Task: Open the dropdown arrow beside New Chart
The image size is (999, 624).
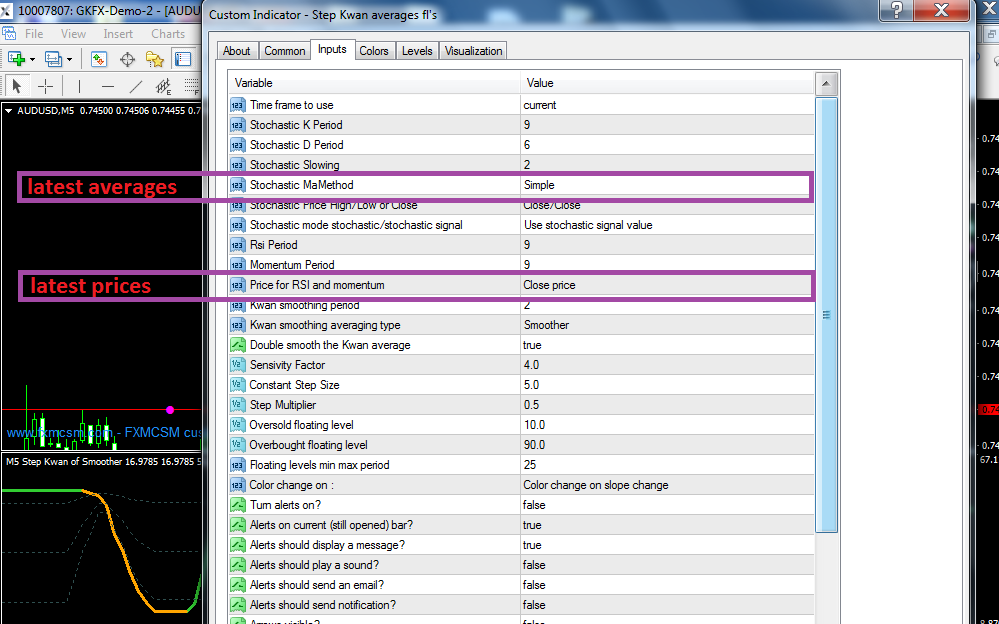Action: [x=32, y=59]
